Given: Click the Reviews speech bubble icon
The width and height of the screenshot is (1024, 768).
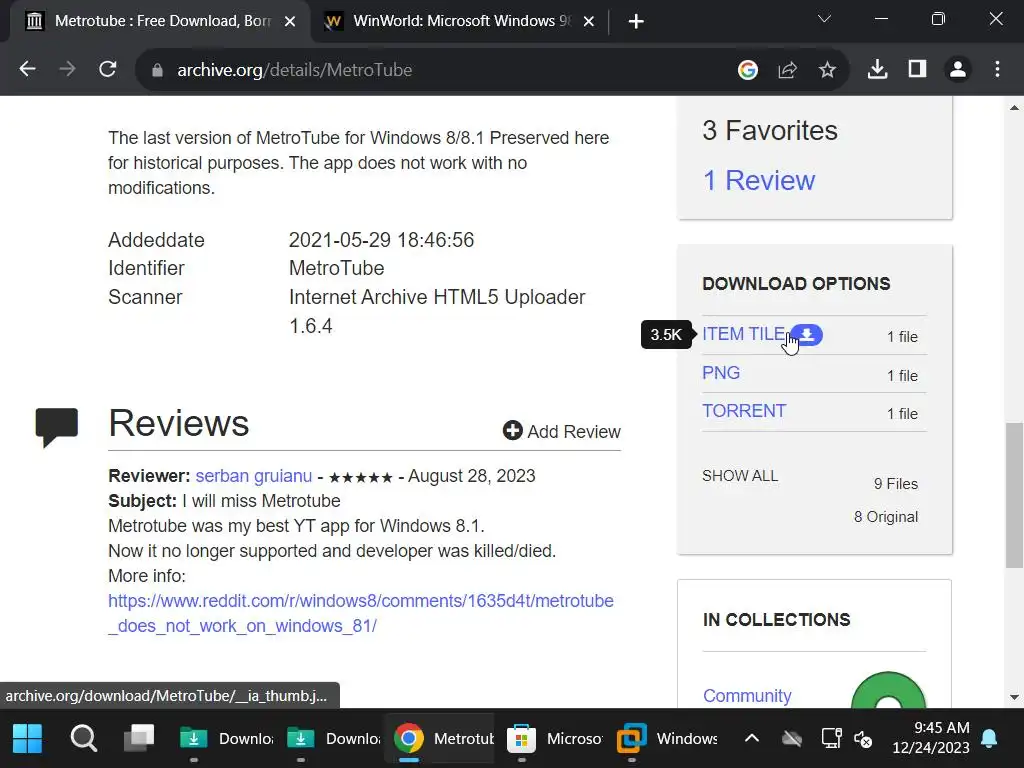Looking at the screenshot, I should 57,427.
